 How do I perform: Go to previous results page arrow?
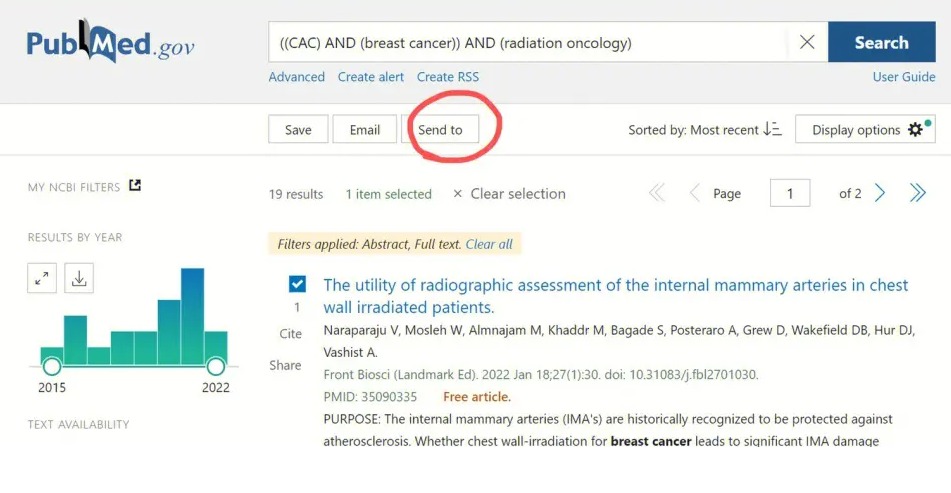(694, 193)
